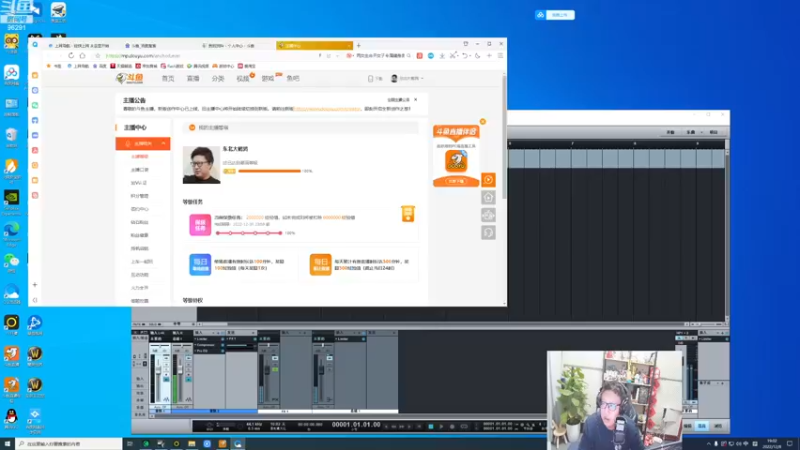Toggle night mode moon icon in browser

[x=478, y=56]
